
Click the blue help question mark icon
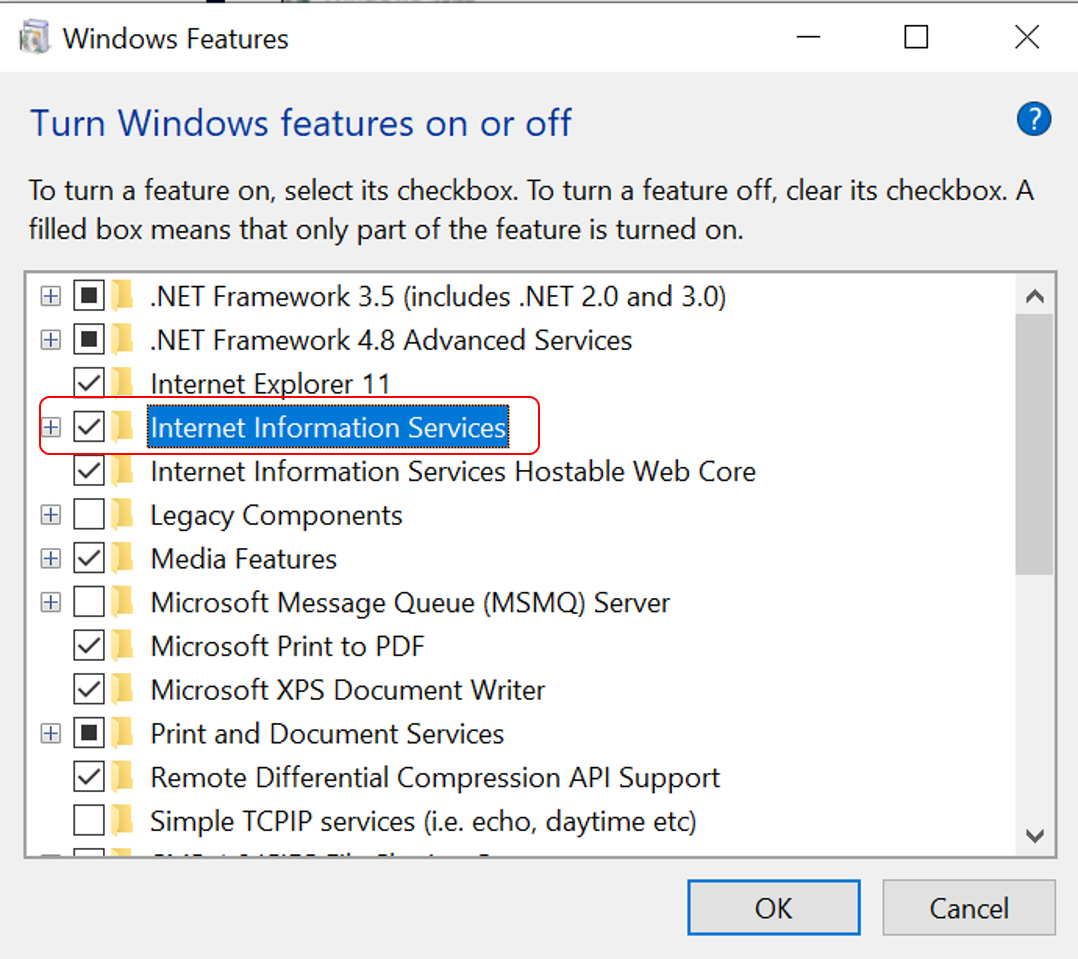tap(1034, 121)
